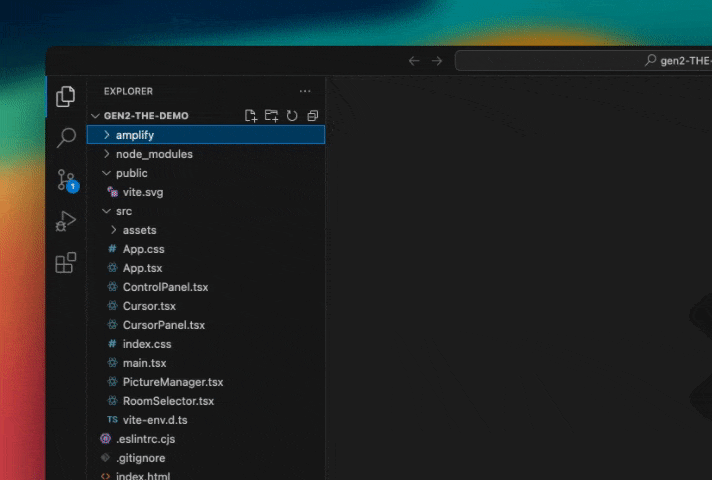Click the EXPLORER panel title

click(x=129, y=91)
